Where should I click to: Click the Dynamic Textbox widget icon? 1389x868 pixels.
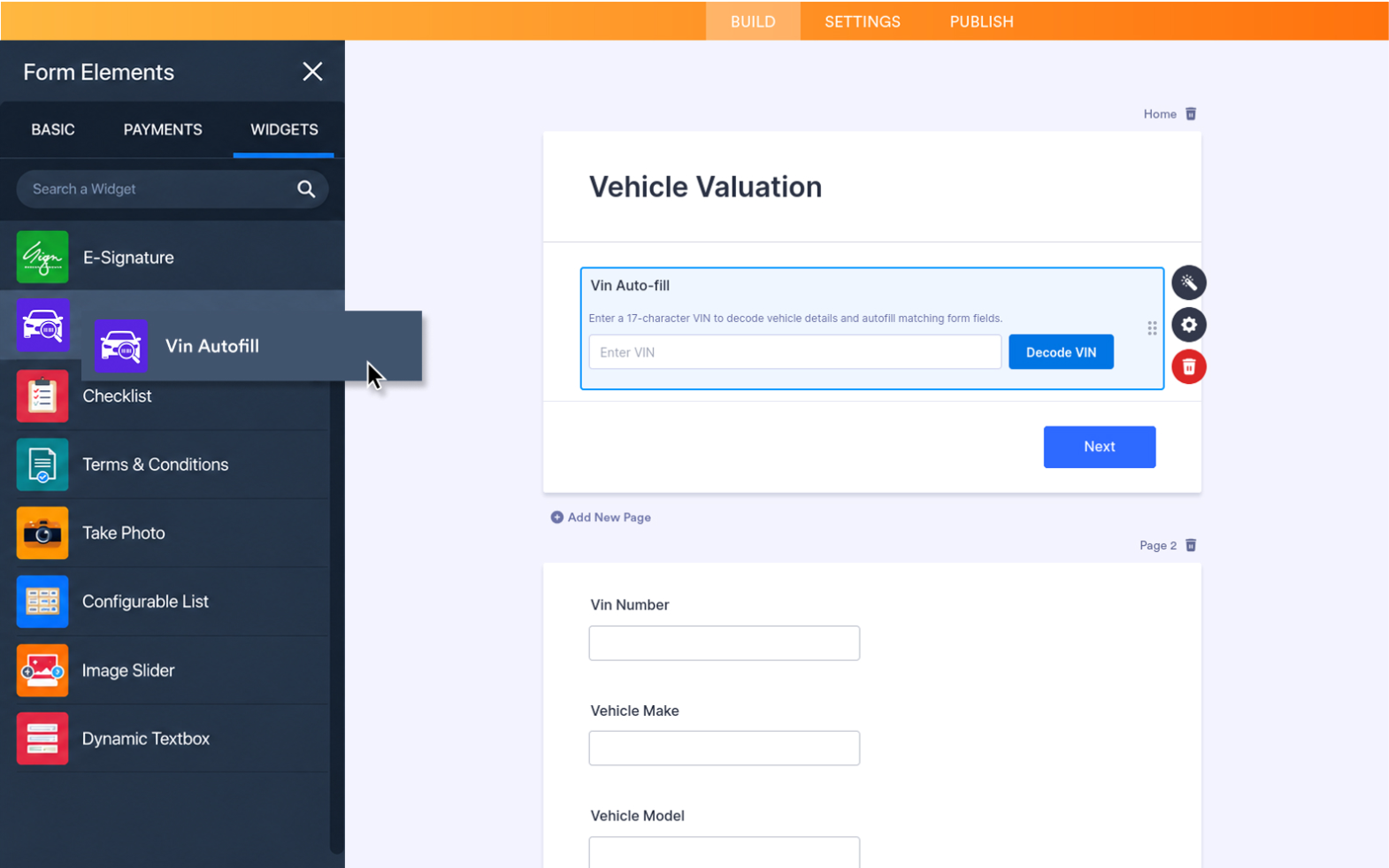click(x=42, y=739)
